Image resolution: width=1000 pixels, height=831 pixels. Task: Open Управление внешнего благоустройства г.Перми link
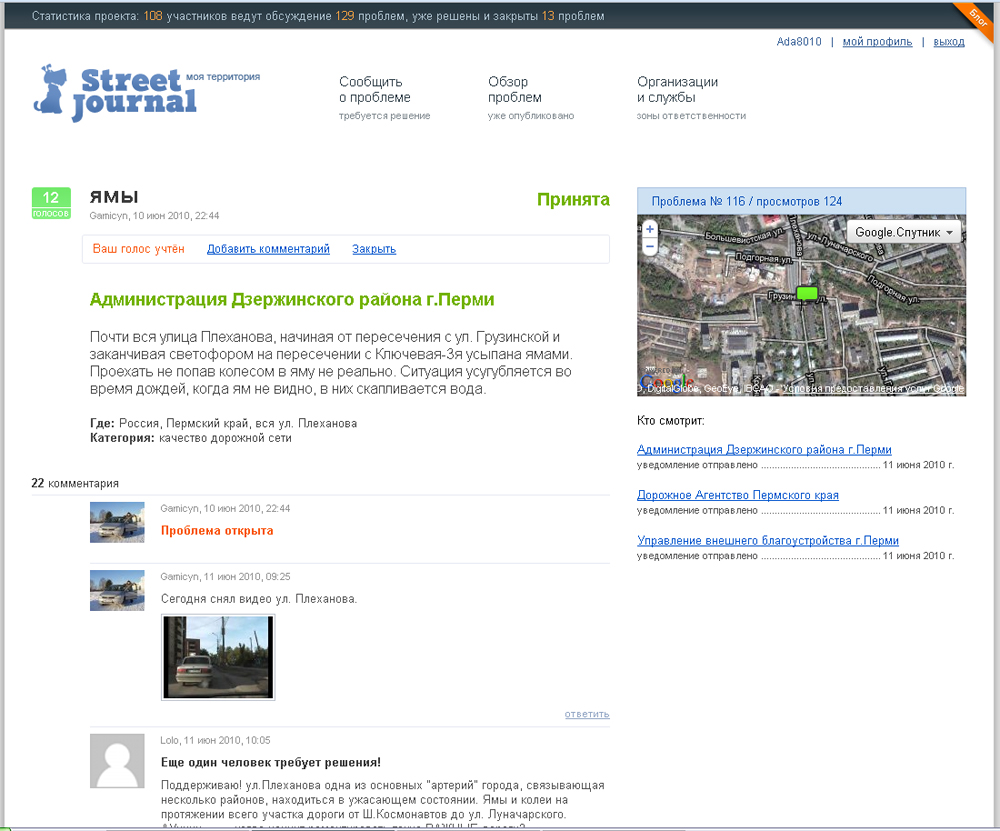click(x=767, y=540)
